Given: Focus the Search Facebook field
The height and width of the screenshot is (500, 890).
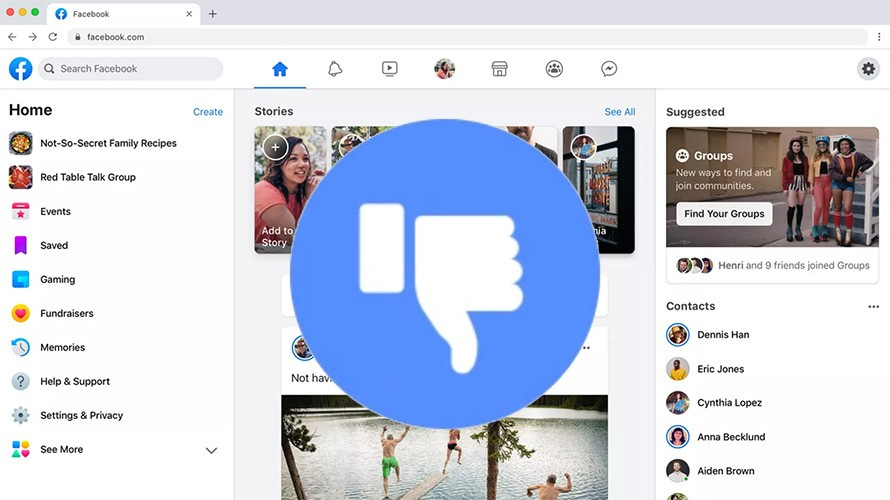Looking at the screenshot, I should (131, 69).
